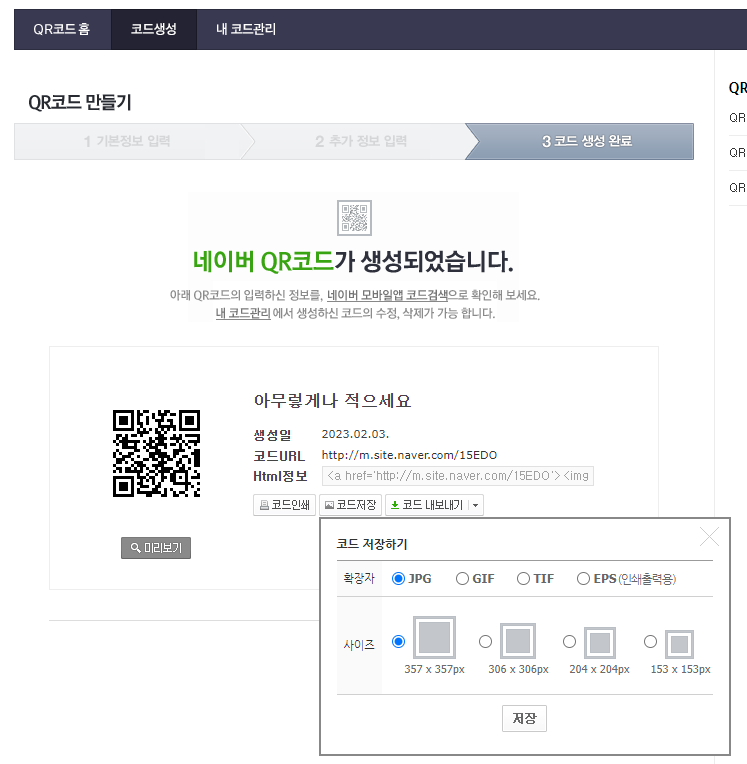Click the 미리보기 preview button

[156, 548]
